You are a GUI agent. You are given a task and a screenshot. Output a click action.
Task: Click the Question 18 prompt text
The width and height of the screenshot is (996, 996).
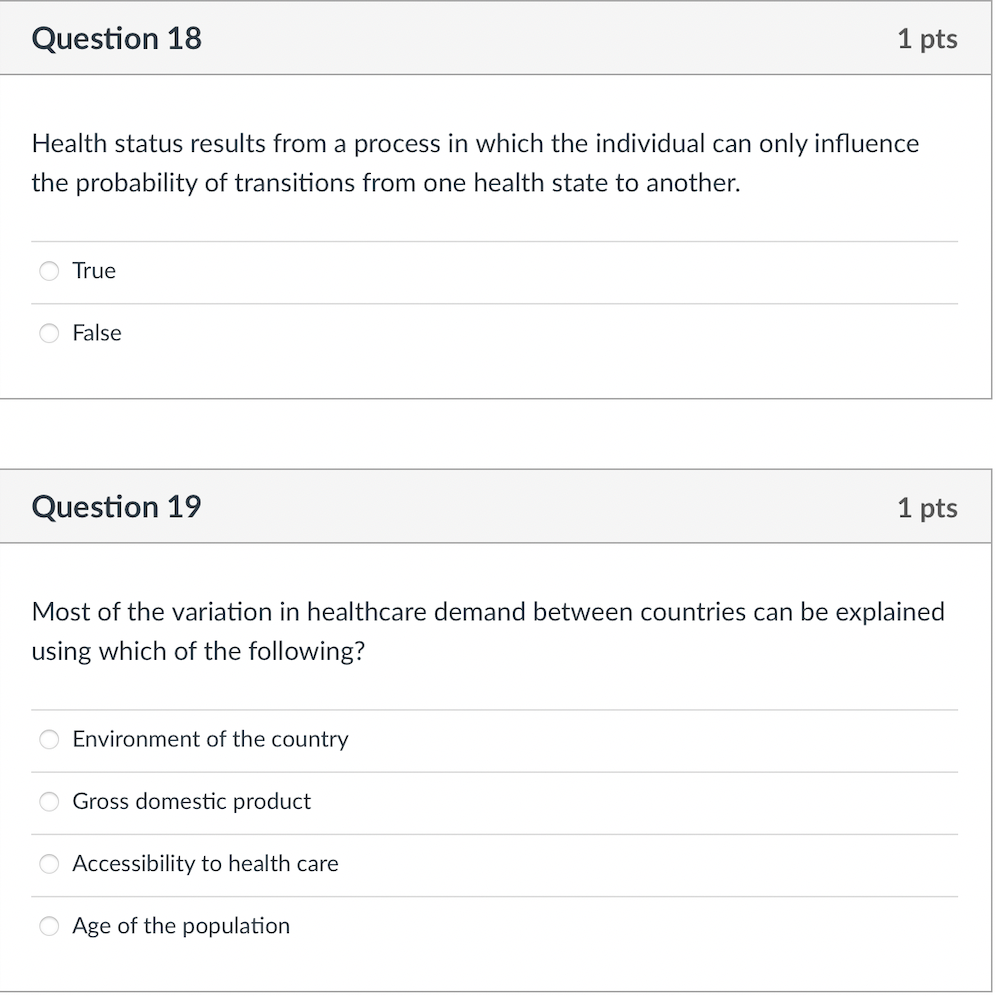click(x=474, y=163)
